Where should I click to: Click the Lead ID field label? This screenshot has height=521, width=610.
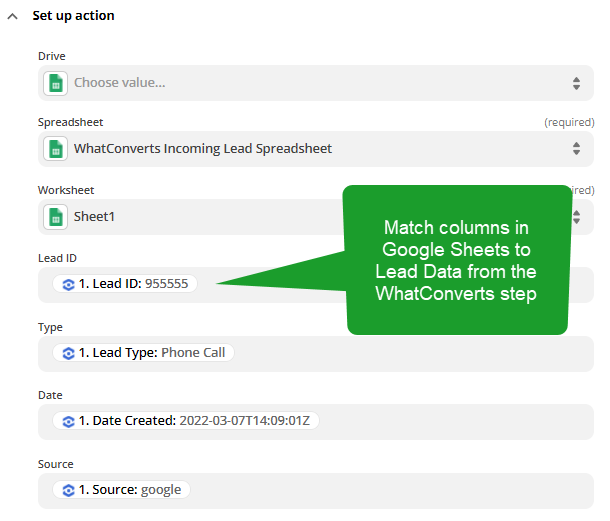click(57, 258)
